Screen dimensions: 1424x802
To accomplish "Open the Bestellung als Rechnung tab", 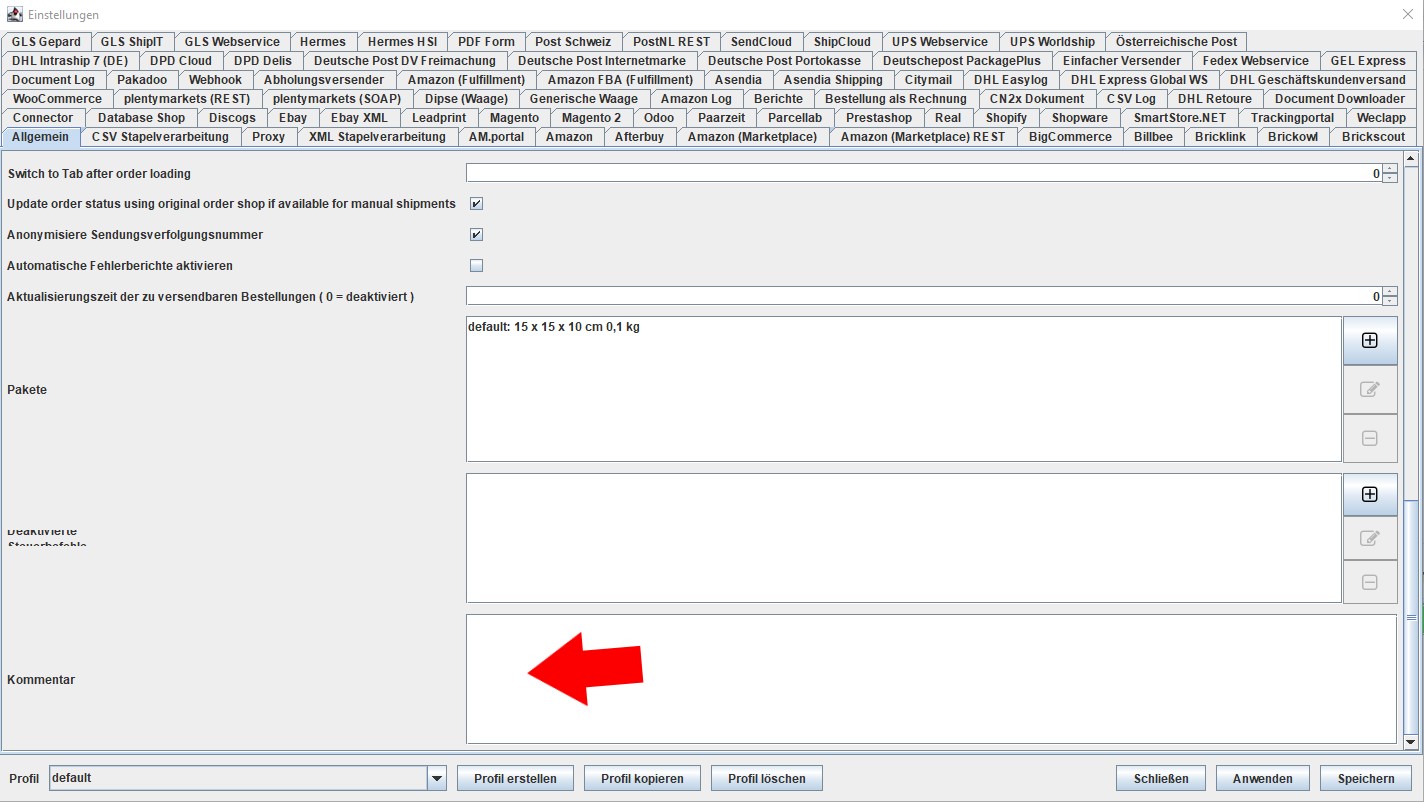I will coord(895,99).
